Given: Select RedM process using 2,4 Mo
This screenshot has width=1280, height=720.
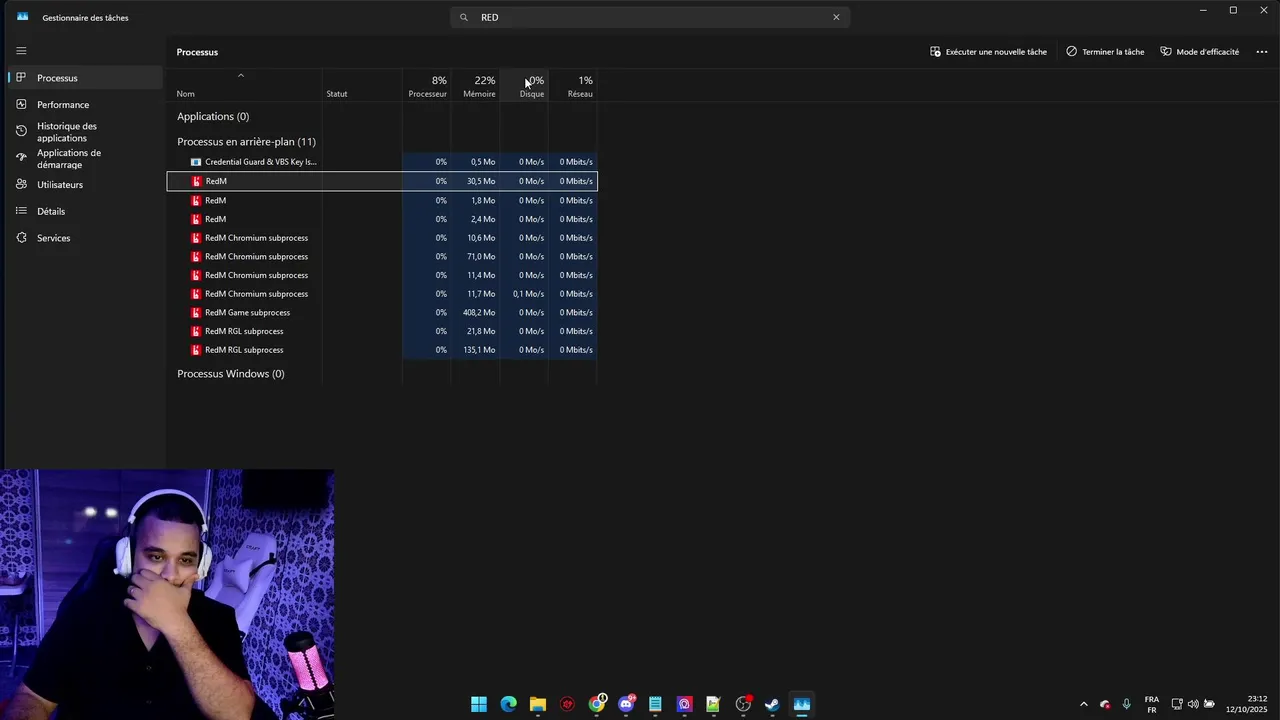Looking at the screenshot, I should 382,219.
